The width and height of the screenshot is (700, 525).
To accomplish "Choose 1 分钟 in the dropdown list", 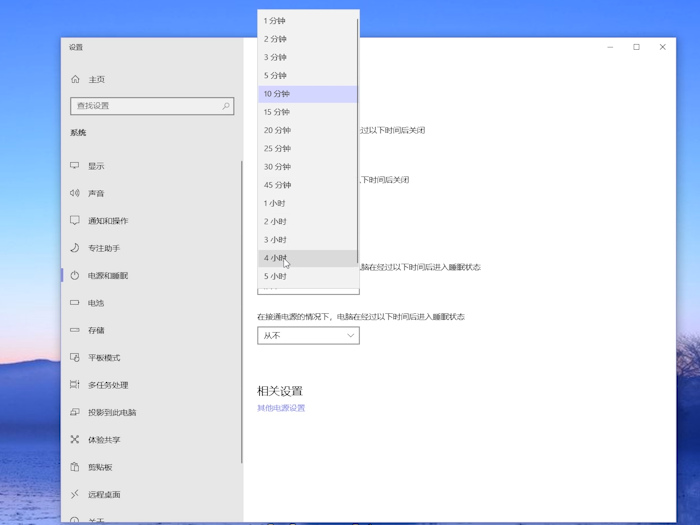I will (308, 21).
